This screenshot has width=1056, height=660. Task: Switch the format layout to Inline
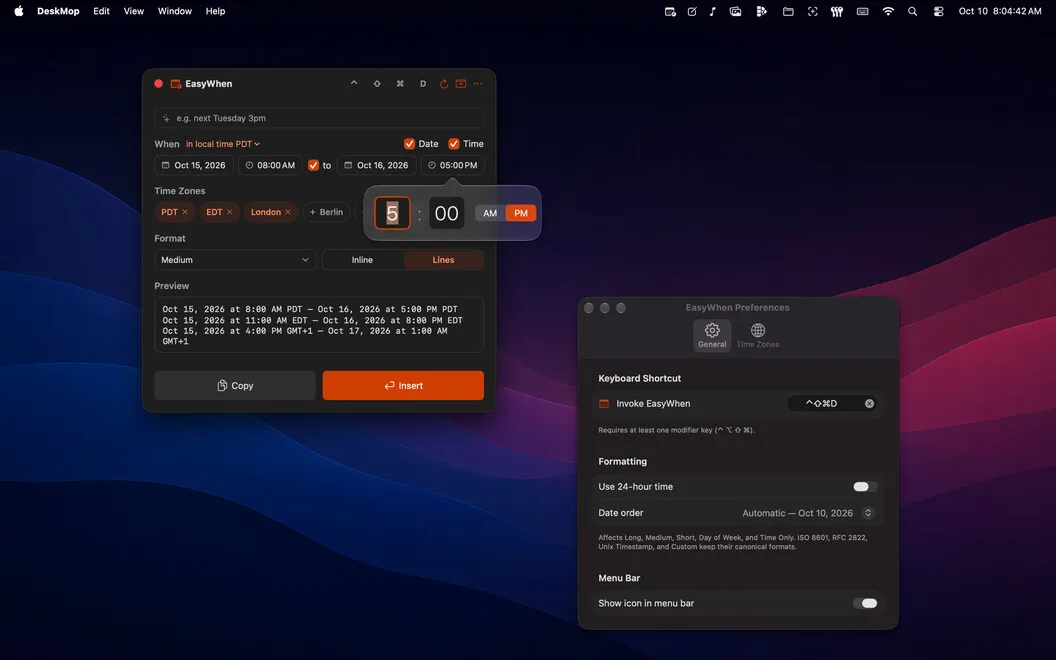click(x=362, y=260)
